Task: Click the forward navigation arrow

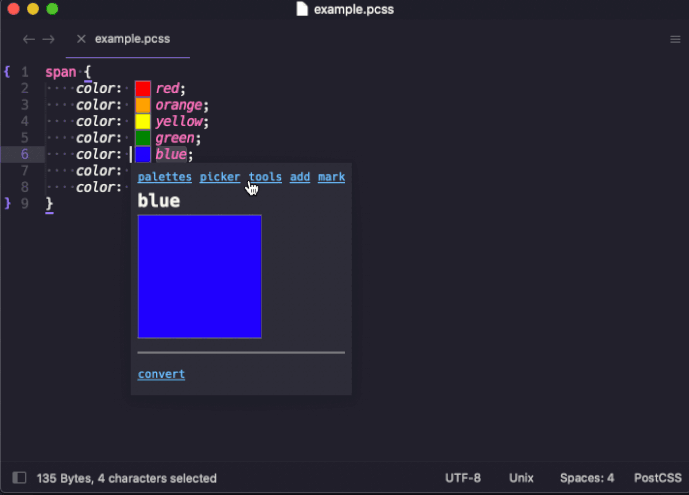Action: [48, 39]
